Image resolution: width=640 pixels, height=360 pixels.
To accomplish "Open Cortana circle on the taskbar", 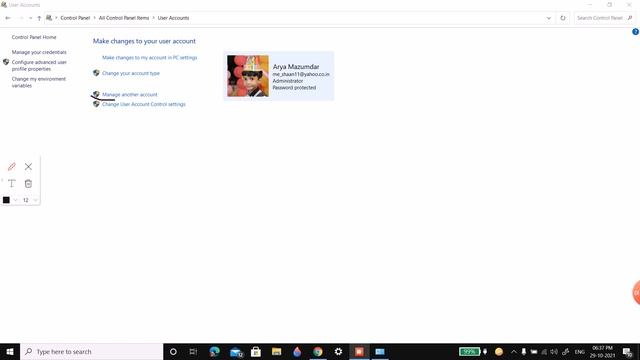I will point(173,351).
